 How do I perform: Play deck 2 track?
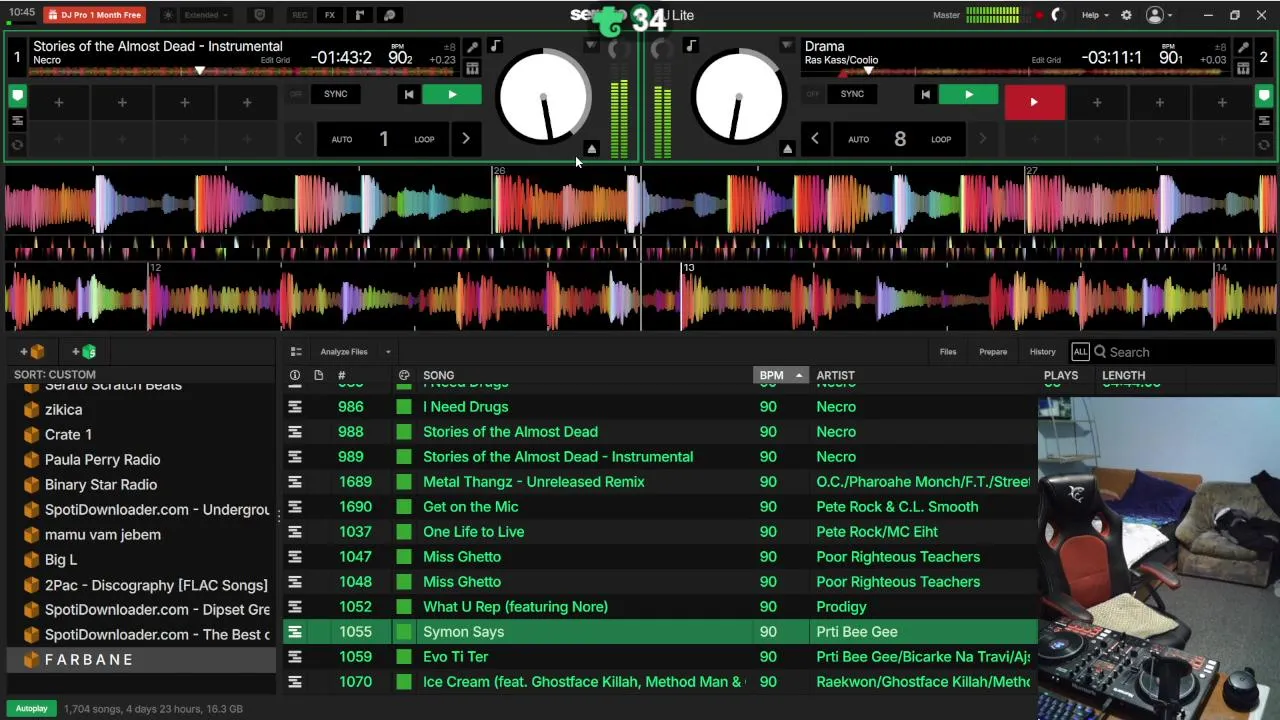pyautogui.click(x=968, y=94)
